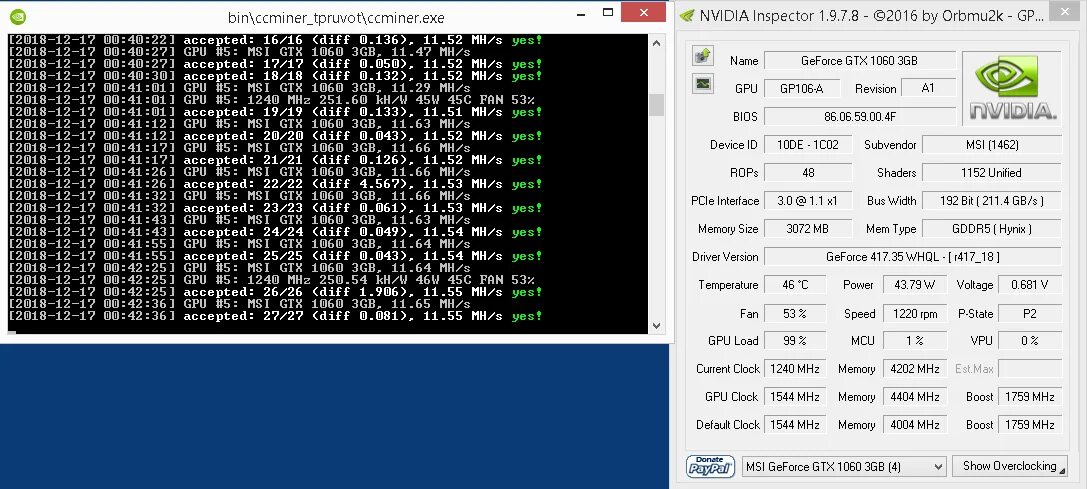Click the console line accepted: 19/19 (diff 0.133)
This screenshot has height=489, width=1087.
(276, 112)
